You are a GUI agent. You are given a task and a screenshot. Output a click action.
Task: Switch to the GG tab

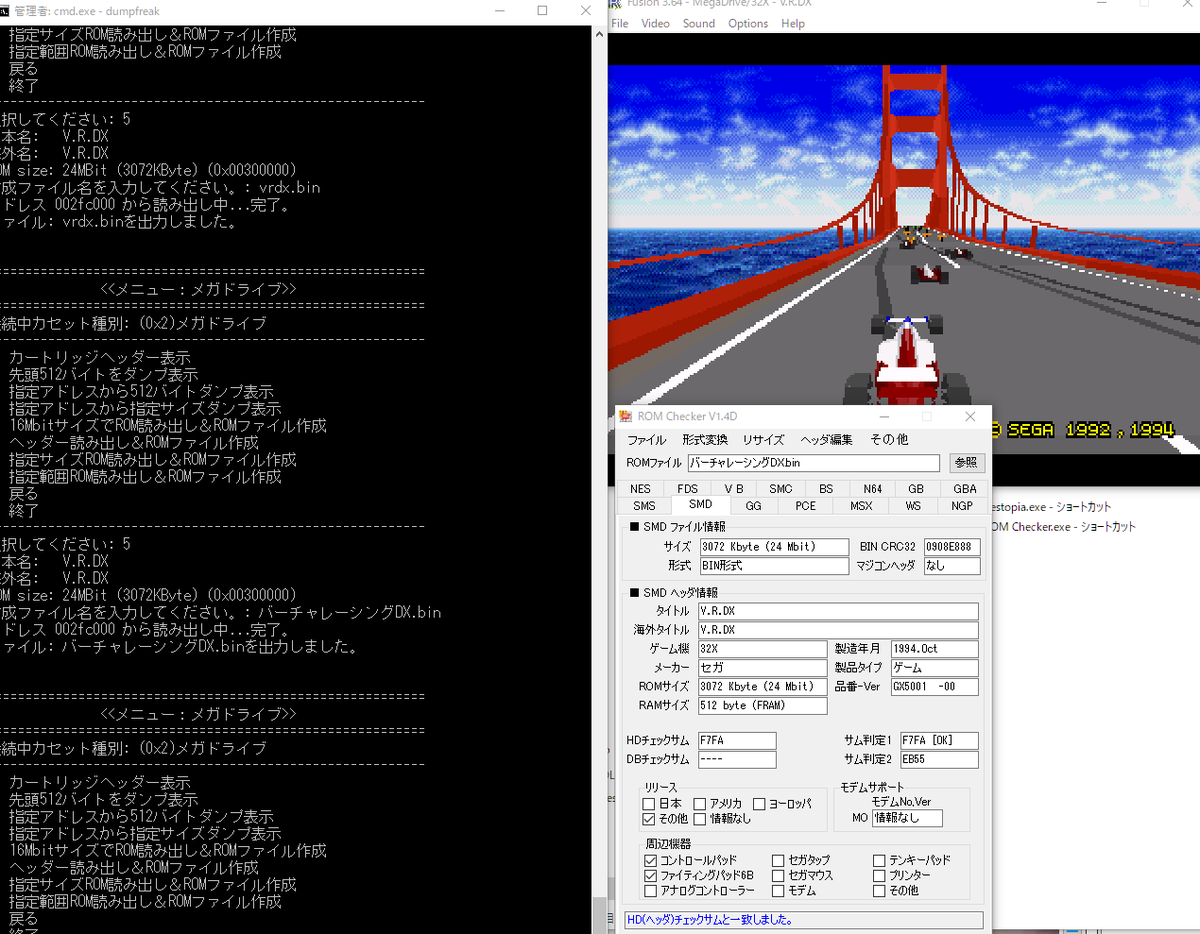point(754,506)
